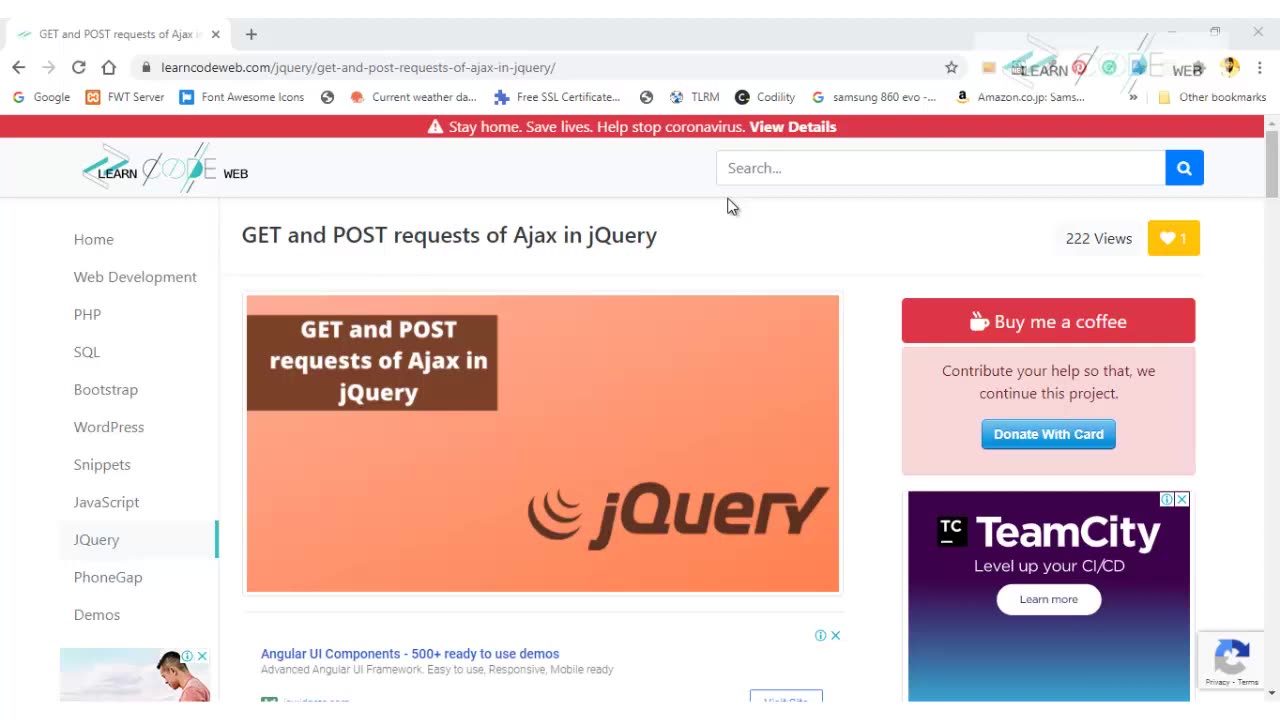Open the Angular UI Components ad link
1280x720 pixels.
pyautogui.click(x=410, y=653)
